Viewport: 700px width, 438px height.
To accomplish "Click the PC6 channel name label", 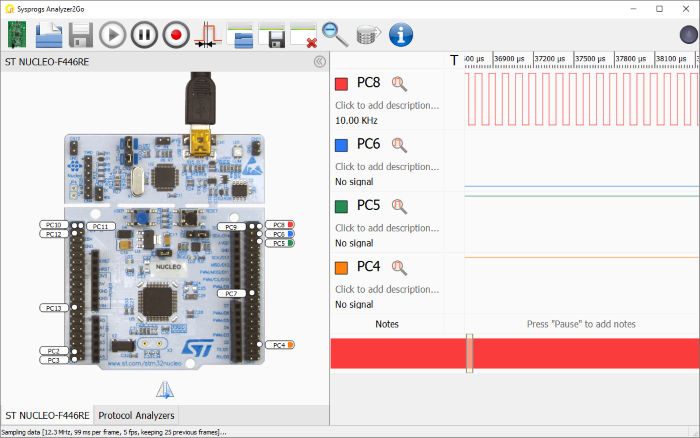I will point(368,144).
